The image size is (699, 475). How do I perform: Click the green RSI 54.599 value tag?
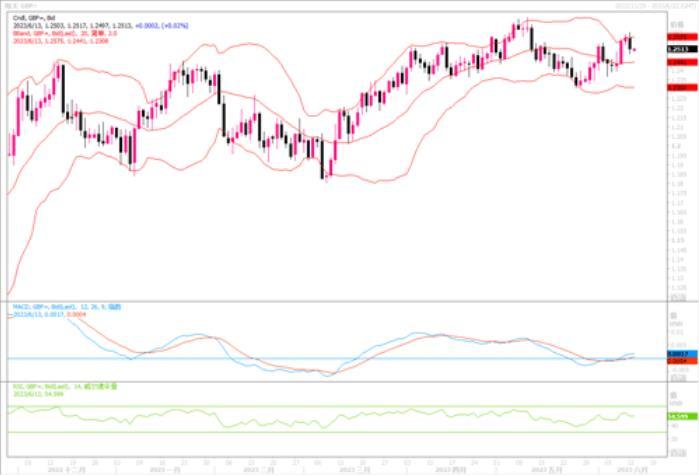tap(678, 415)
